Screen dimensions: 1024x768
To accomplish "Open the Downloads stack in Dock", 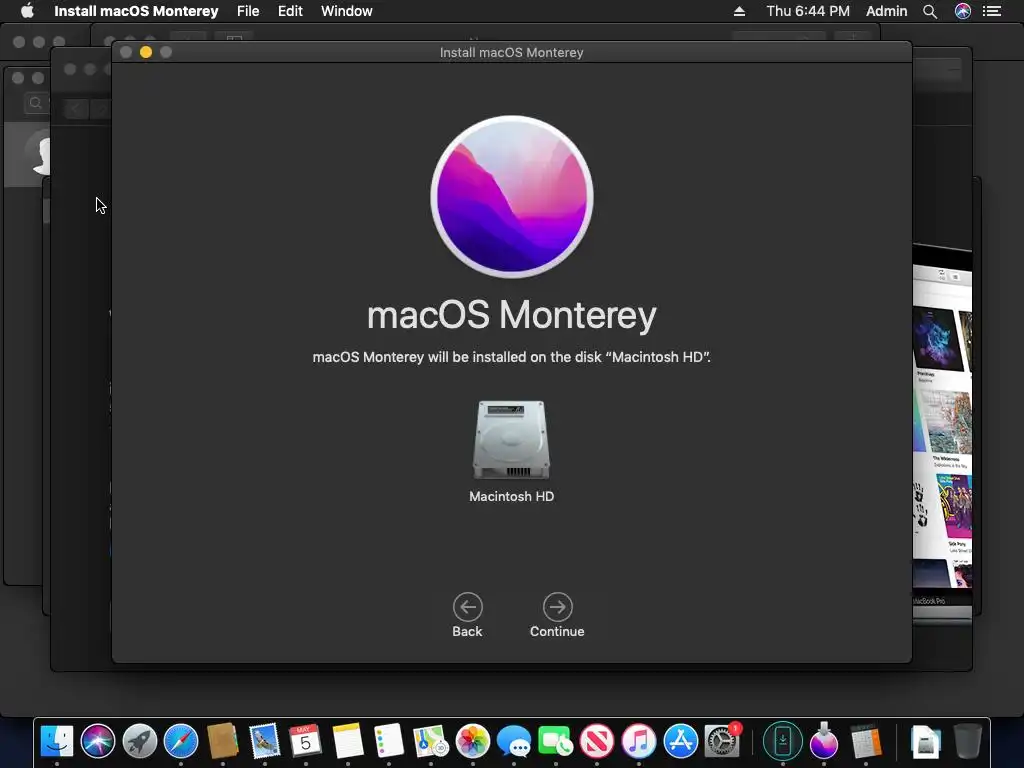I will click(925, 743).
